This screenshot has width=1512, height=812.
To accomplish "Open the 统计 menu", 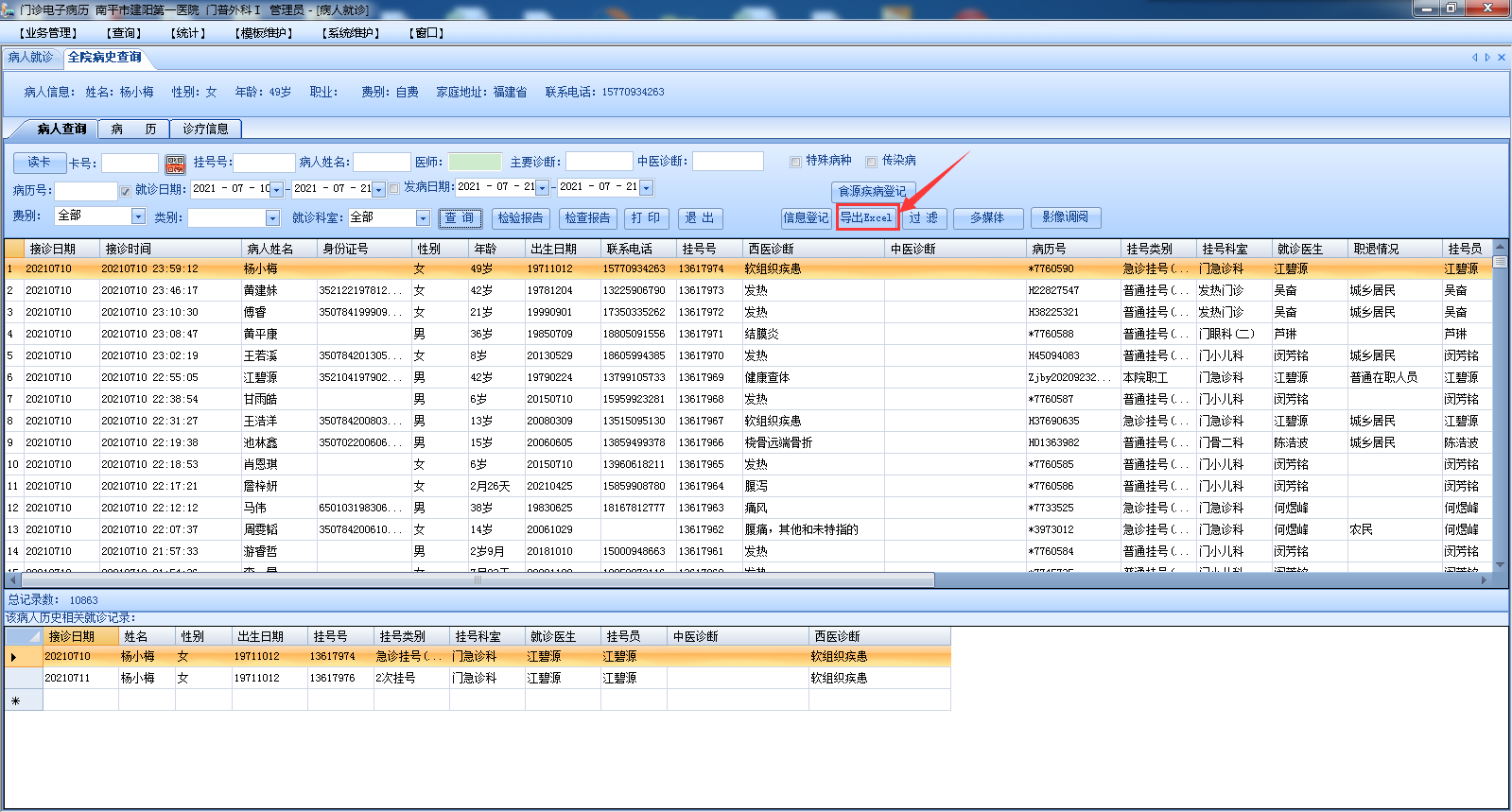I will (x=188, y=33).
